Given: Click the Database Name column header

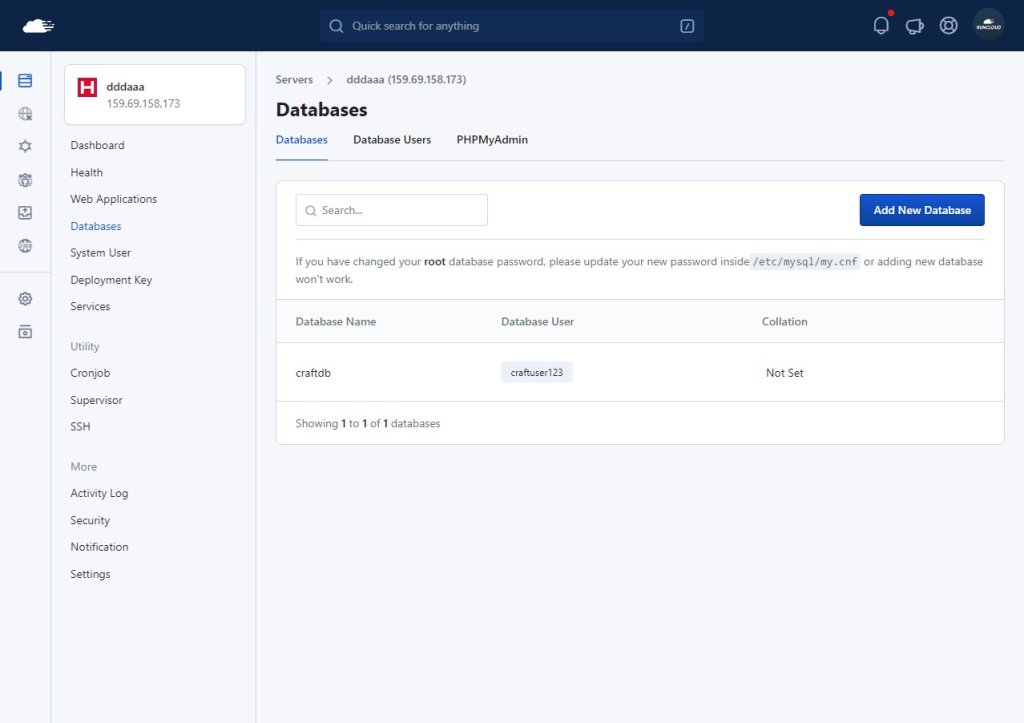Looking at the screenshot, I should coord(336,321).
